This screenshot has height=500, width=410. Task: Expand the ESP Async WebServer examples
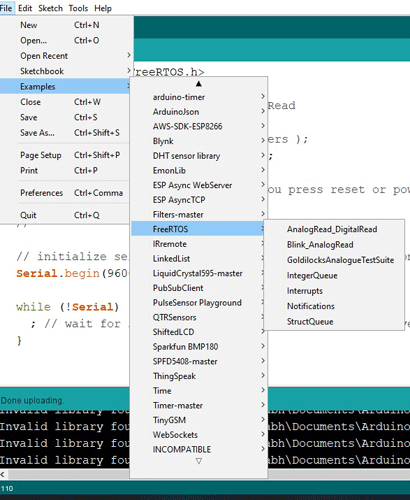point(199,185)
